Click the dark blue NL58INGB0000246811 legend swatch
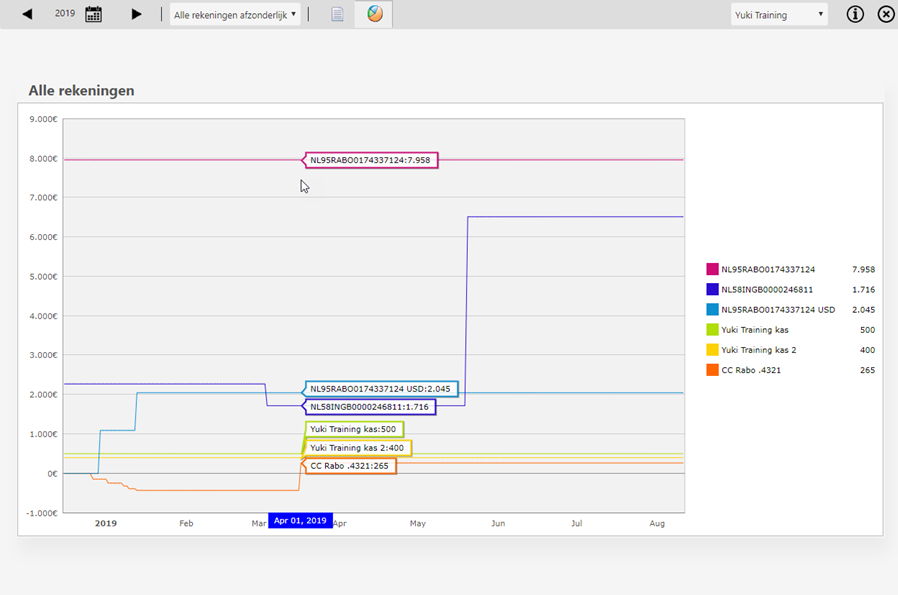 click(712, 289)
